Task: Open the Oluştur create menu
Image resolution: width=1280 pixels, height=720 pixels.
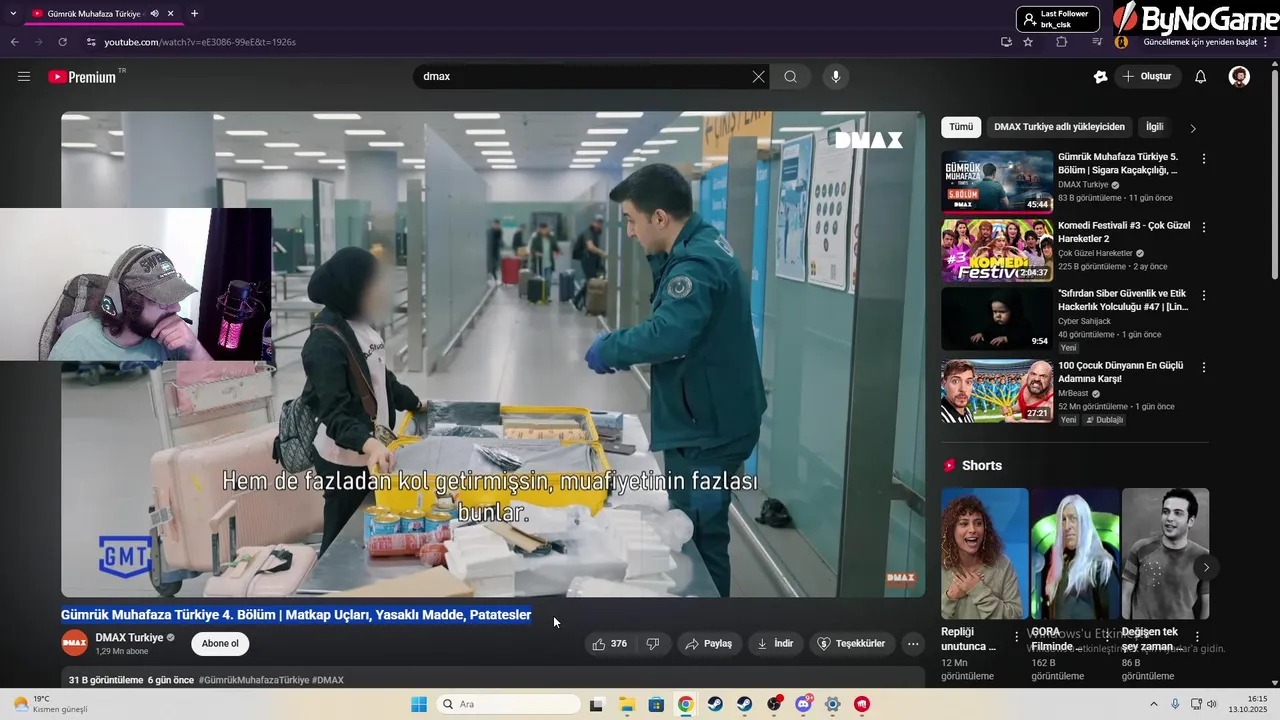Action: tap(1147, 77)
